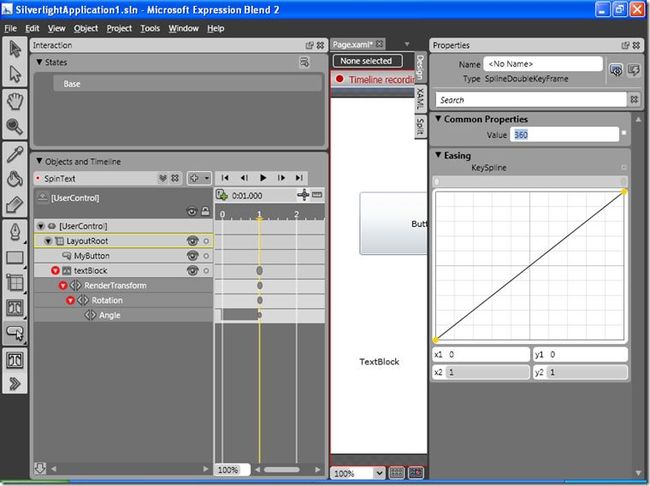
Task: Click the state transition options icon
Action: 305,63
